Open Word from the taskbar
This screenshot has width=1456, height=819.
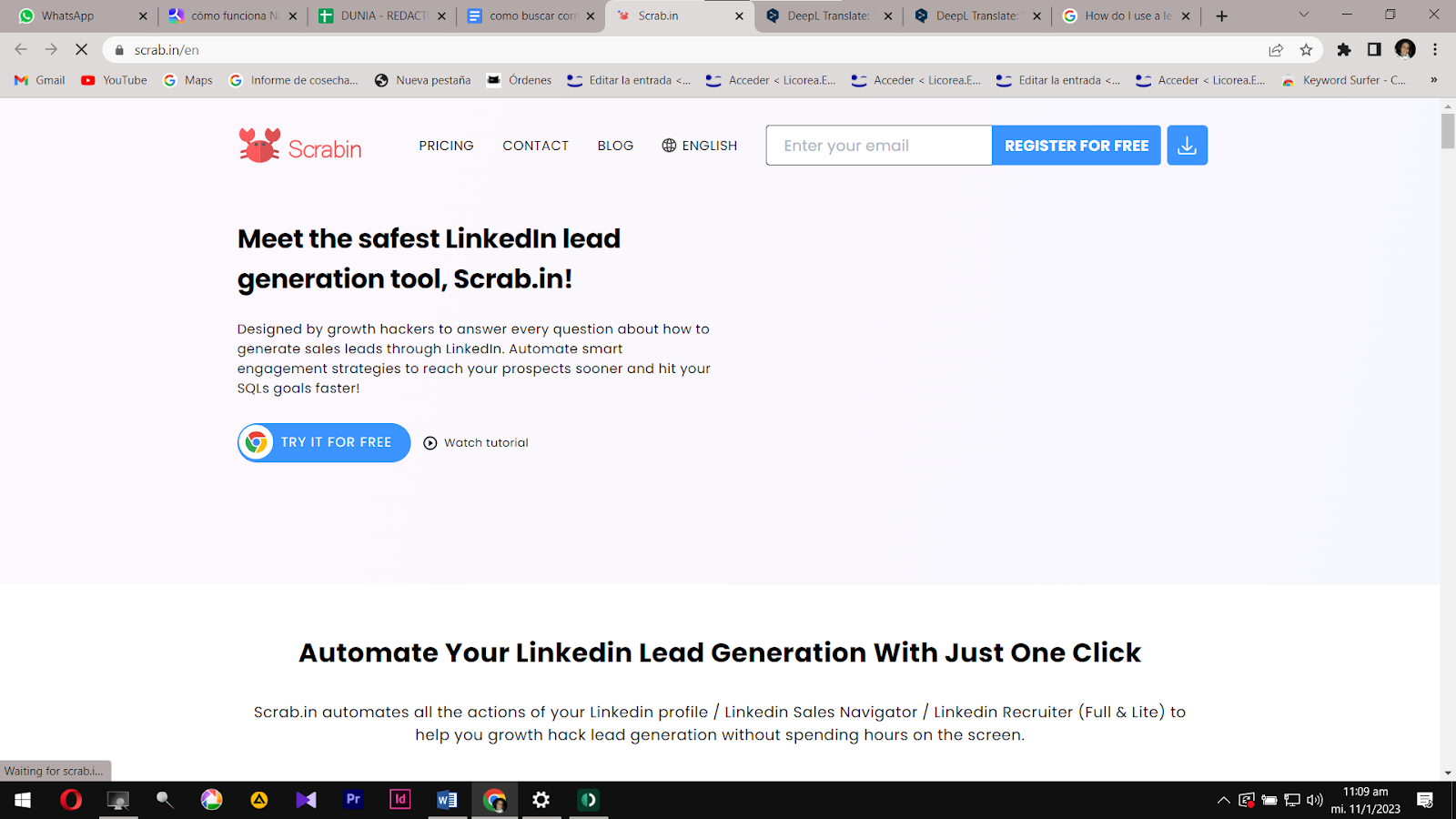pos(447,800)
